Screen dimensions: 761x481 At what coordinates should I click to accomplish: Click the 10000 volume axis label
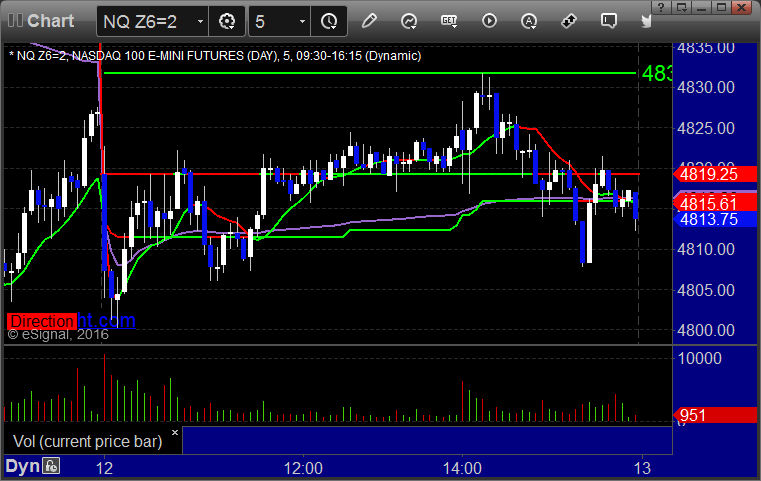699,358
